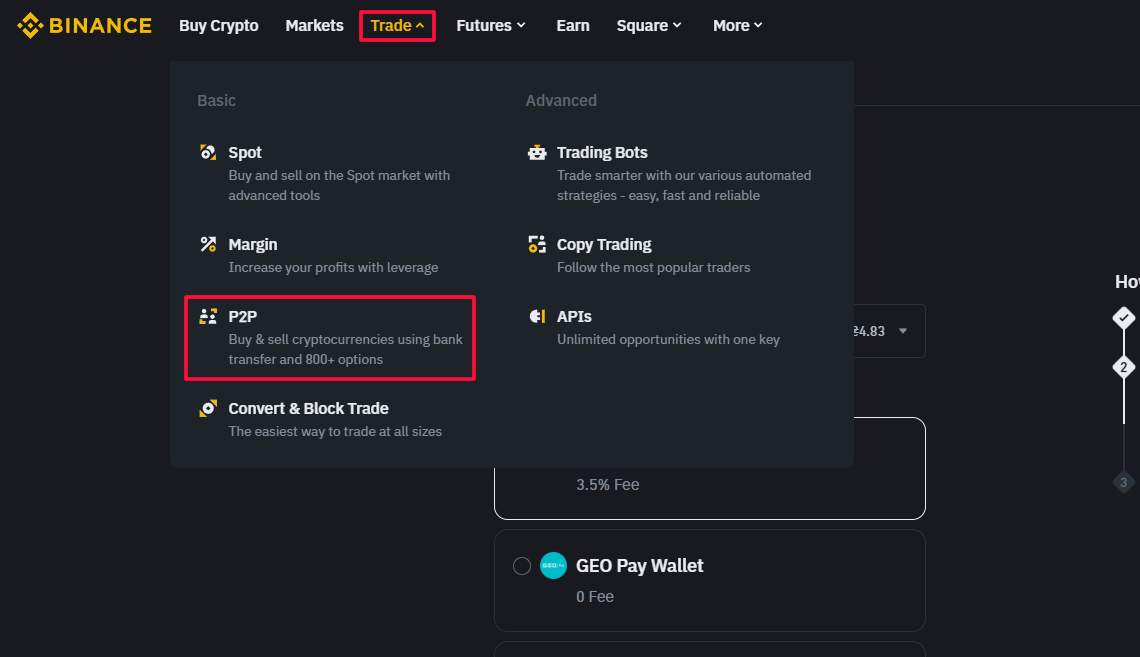Open the amount dropdown arrow near 4.83
Image resolution: width=1140 pixels, height=657 pixels.
[x=903, y=331]
